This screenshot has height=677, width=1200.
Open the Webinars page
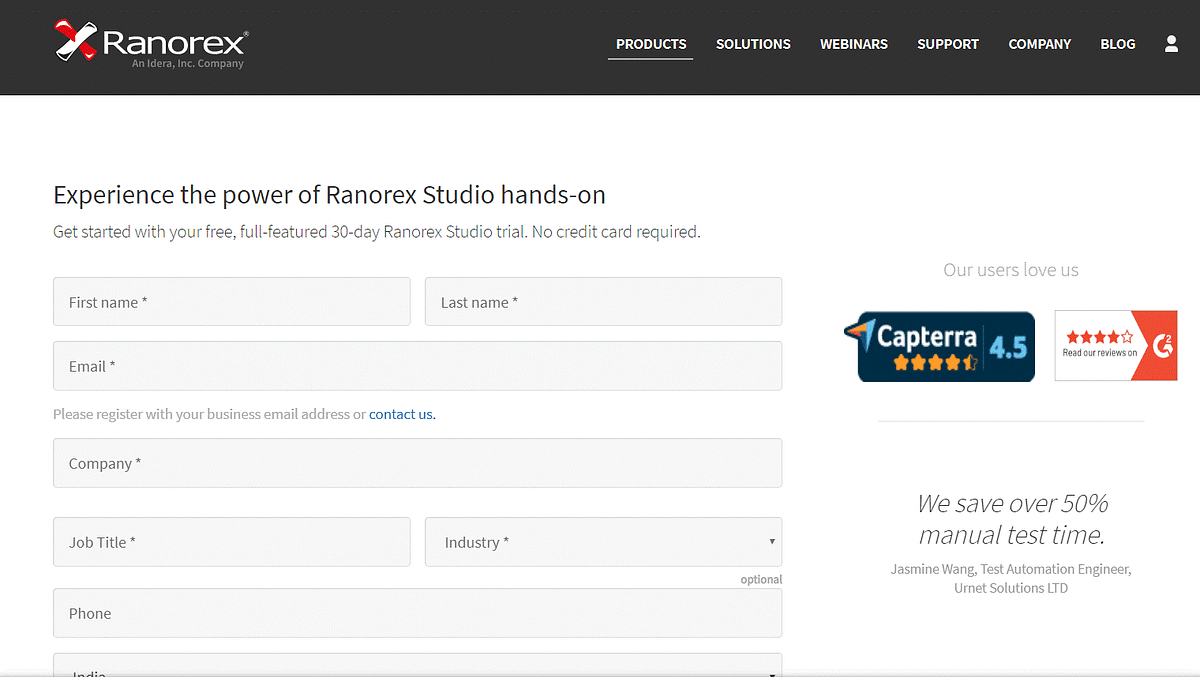tap(854, 44)
